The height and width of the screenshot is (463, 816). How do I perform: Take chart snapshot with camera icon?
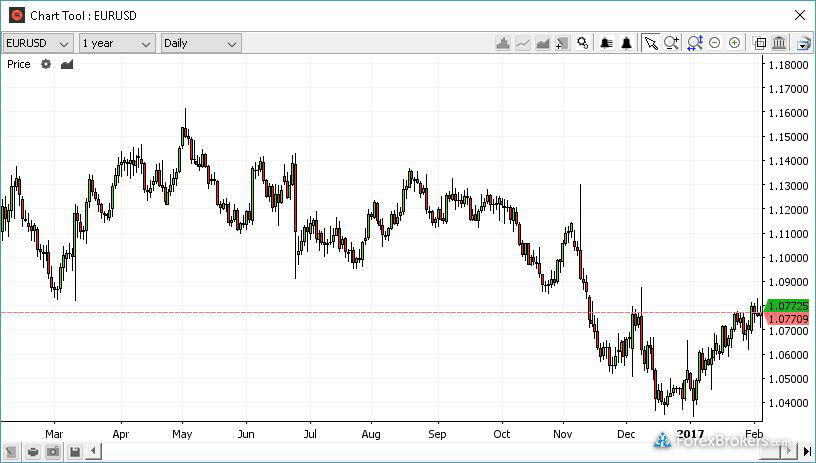[53, 451]
